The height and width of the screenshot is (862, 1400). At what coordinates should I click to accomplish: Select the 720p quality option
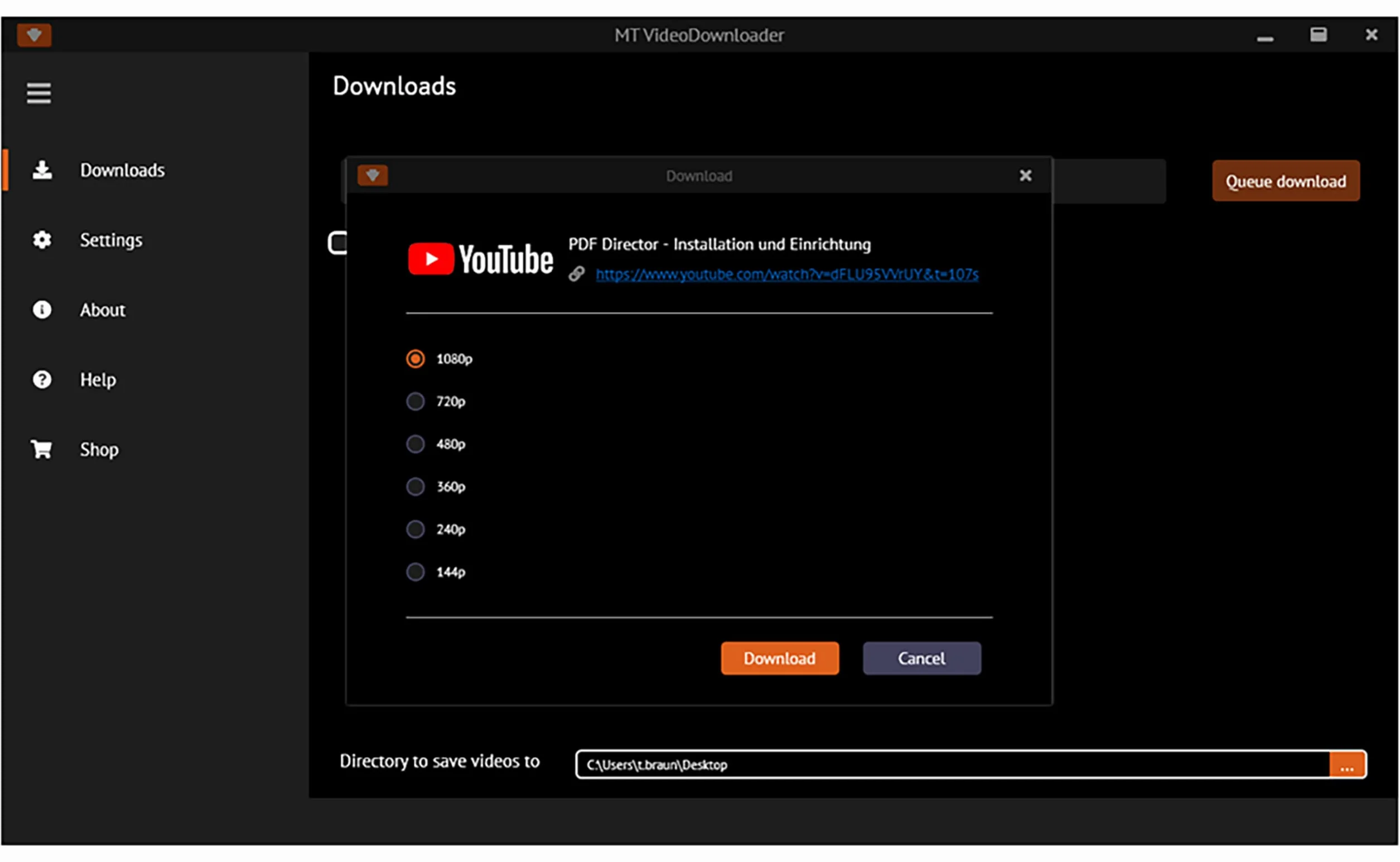coord(436,401)
